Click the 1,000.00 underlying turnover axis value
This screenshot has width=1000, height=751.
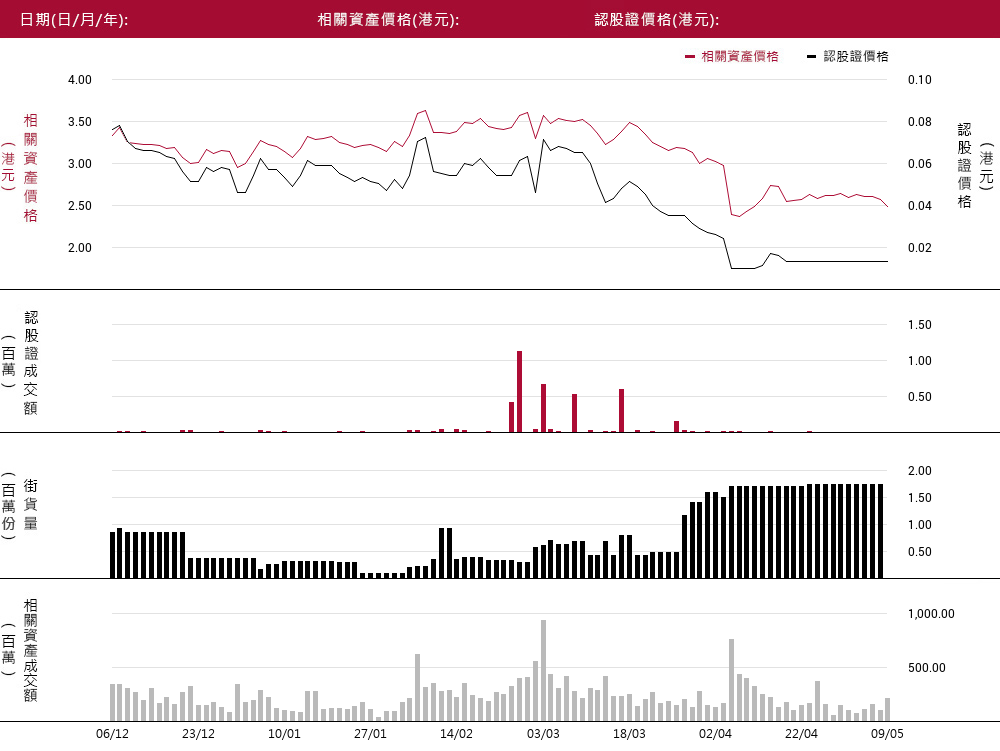coord(931,614)
